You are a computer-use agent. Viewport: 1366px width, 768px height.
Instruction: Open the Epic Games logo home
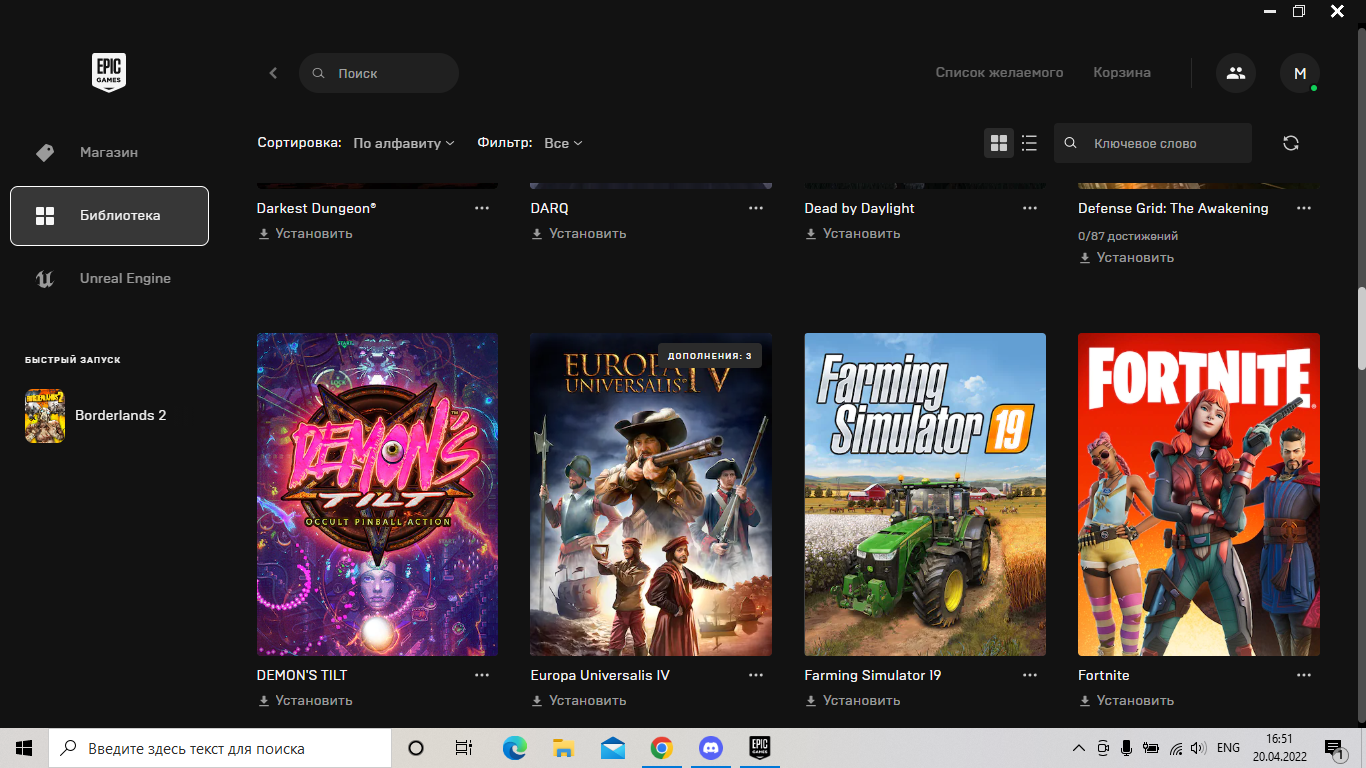click(x=109, y=73)
